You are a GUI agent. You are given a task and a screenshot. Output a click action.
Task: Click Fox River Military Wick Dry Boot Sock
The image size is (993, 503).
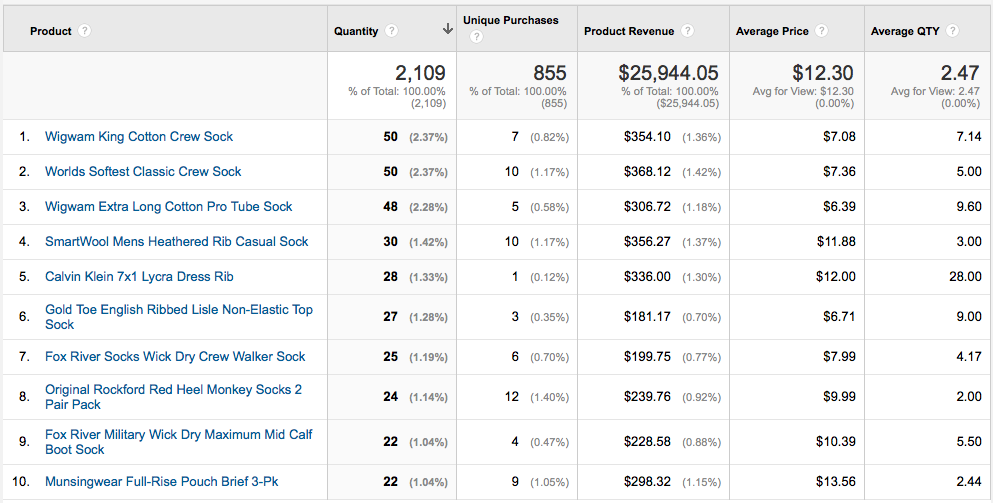pyautogui.click(x=179, y=442)
